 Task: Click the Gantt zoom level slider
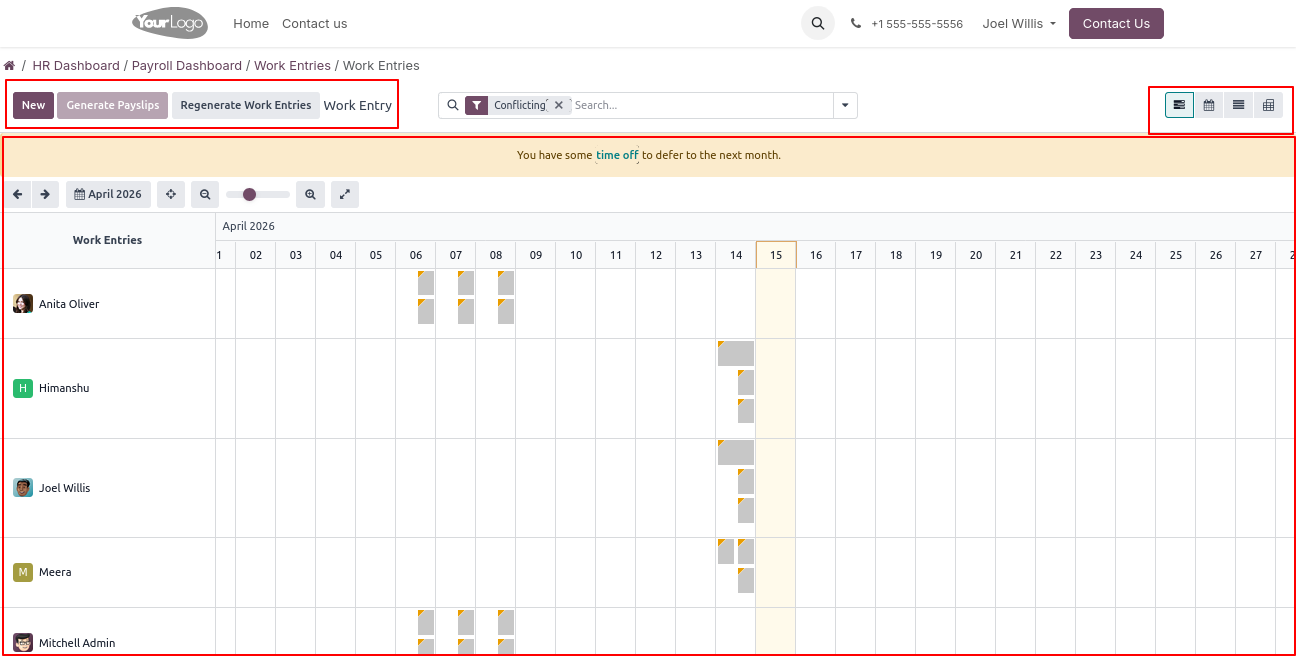(x=258, y=194)
